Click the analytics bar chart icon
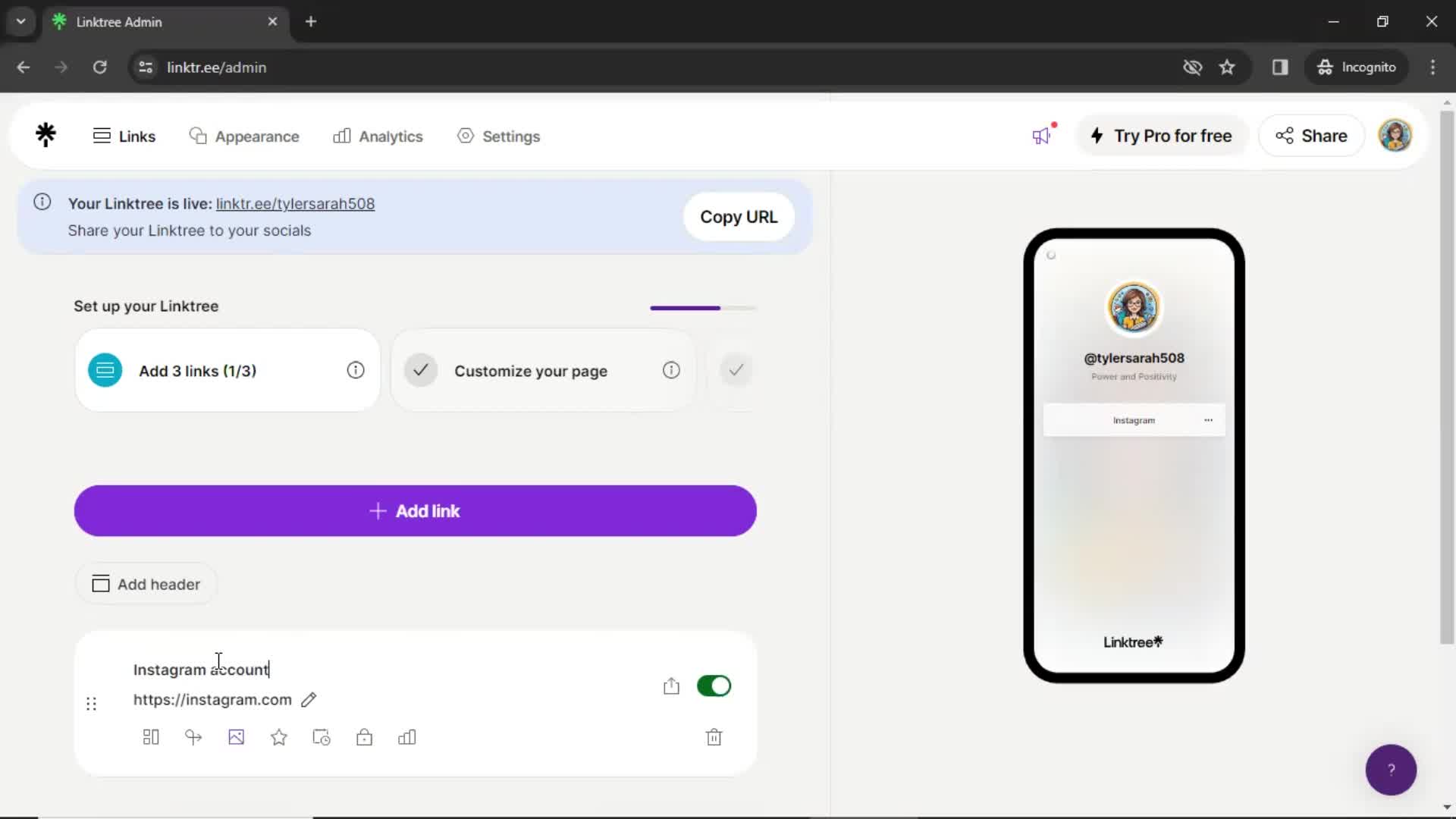This screenshot has width=1456, height=819. [407, 737]
